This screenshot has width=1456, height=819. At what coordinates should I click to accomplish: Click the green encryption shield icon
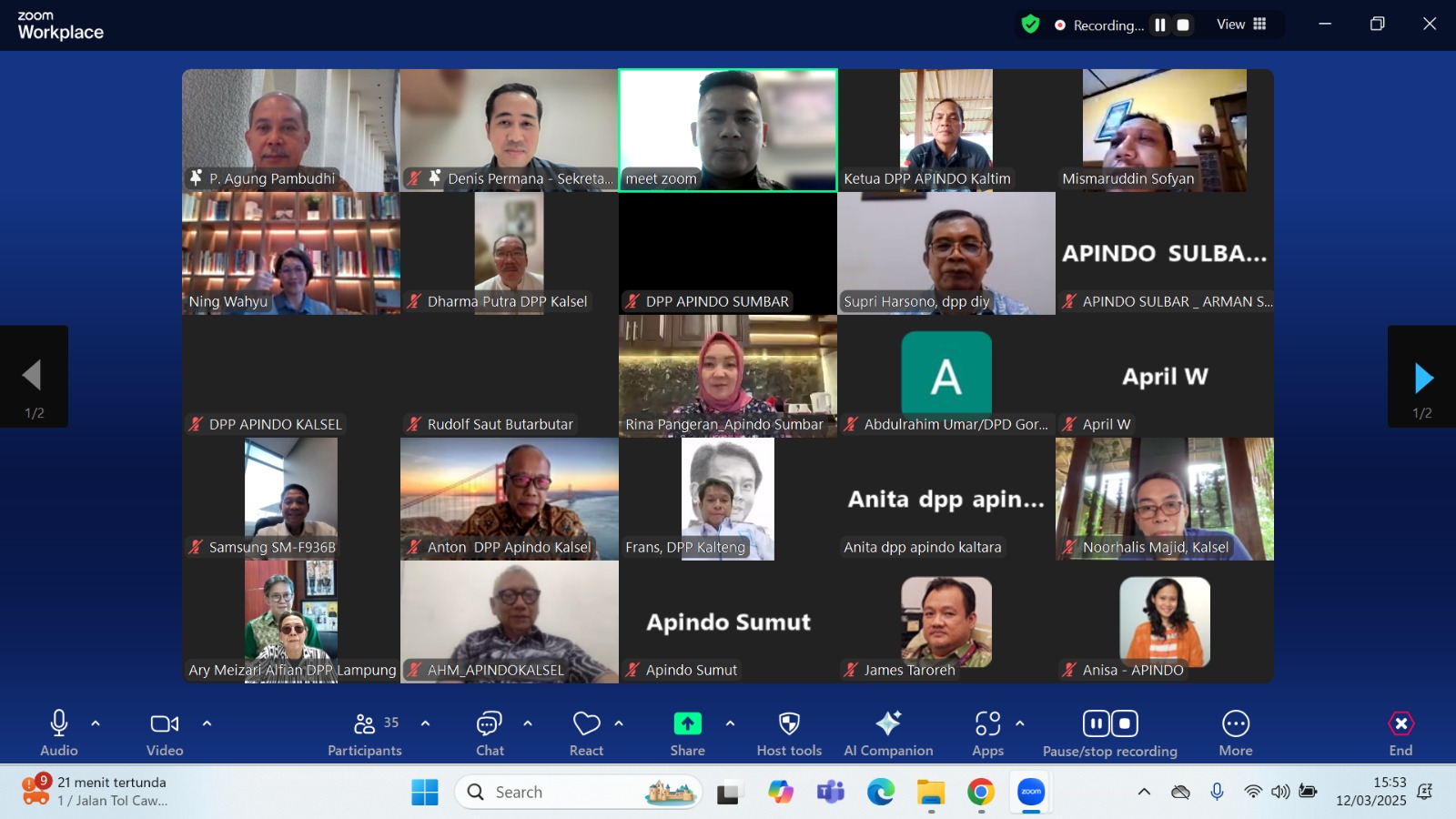[x=1030, y=25]
